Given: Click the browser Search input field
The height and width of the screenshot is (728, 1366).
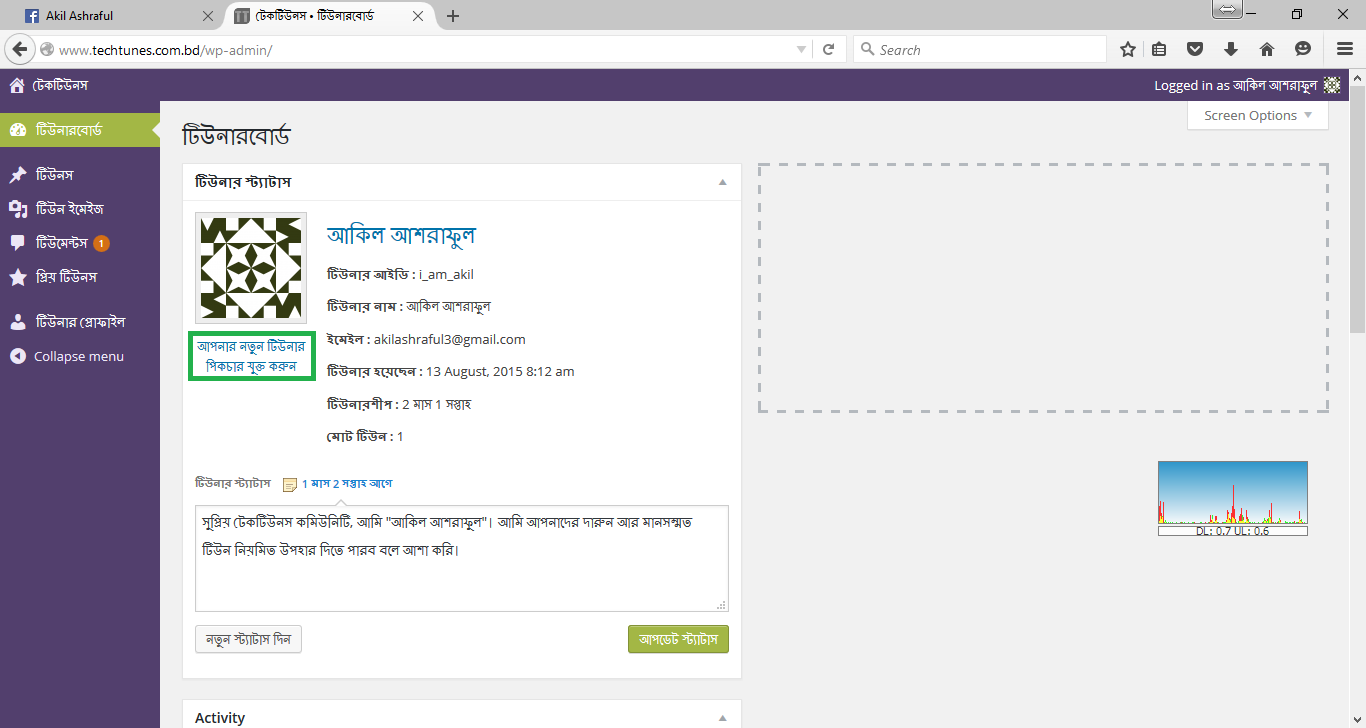Looking at the screenshot, I should point(980,49).
